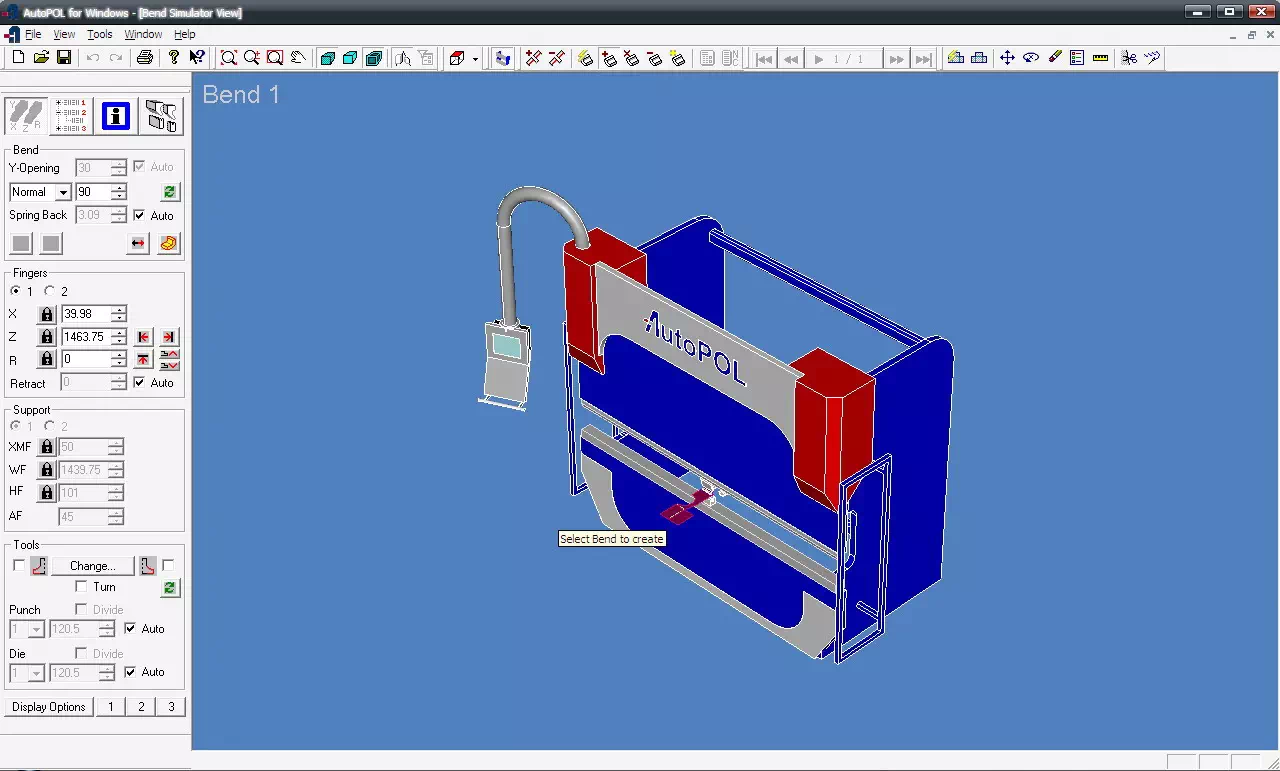The image size is (1280, 771).
Task: Select the Pan view arrows icon
Action: pyautogui.click(x=1007, y=58)
